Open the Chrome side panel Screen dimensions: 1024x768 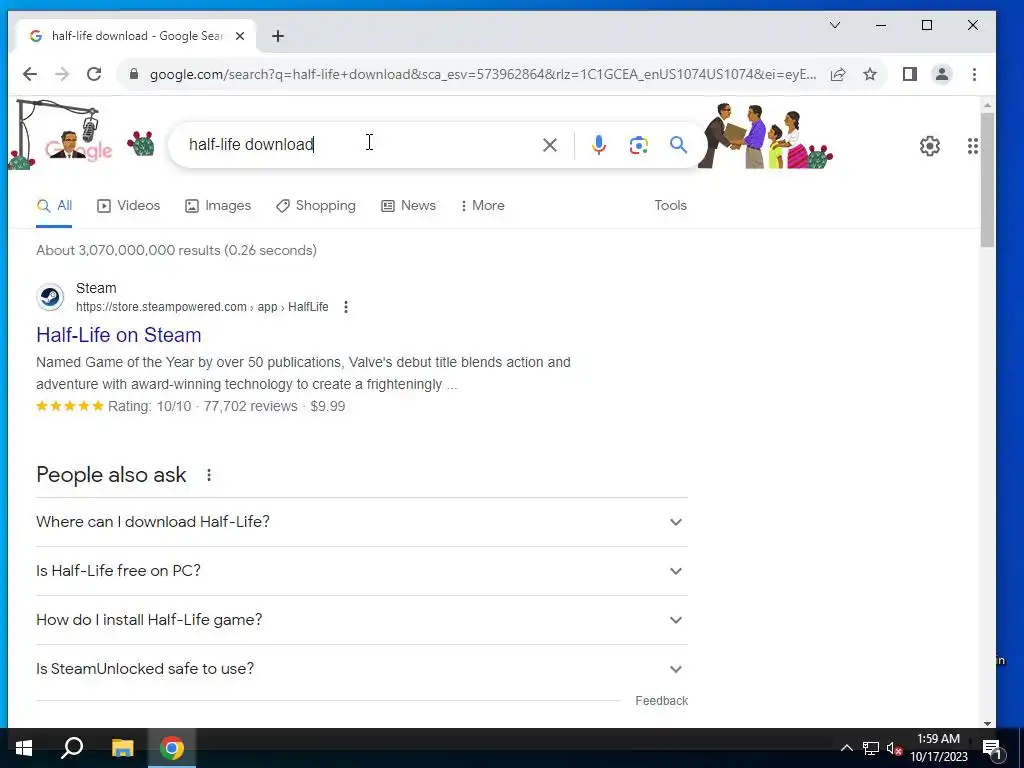coord(910,74)
